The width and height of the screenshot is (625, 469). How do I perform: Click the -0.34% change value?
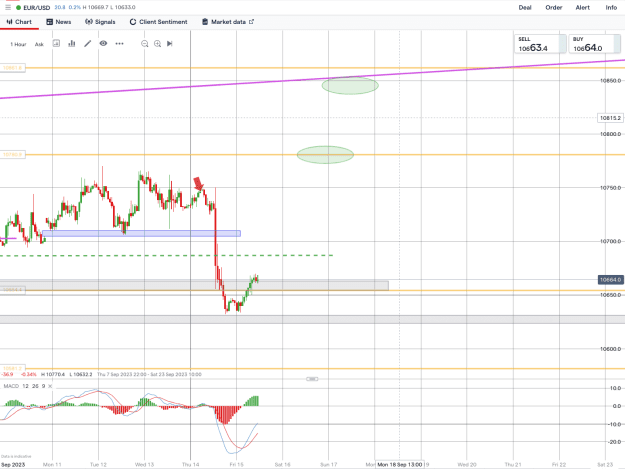(28, 375)
